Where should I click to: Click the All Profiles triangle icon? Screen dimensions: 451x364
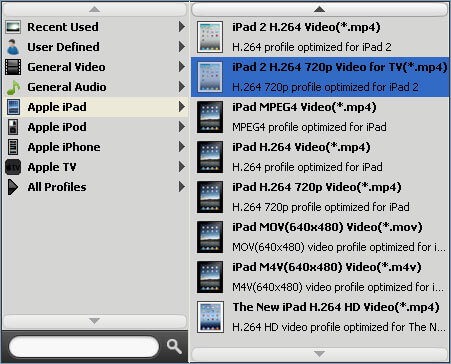click(x=13, y=187)
